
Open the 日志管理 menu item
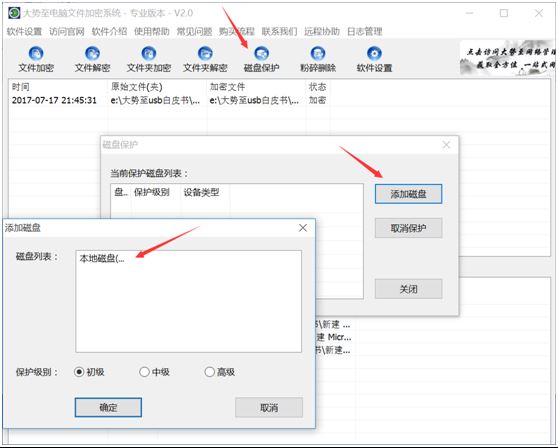coord(364,32)
